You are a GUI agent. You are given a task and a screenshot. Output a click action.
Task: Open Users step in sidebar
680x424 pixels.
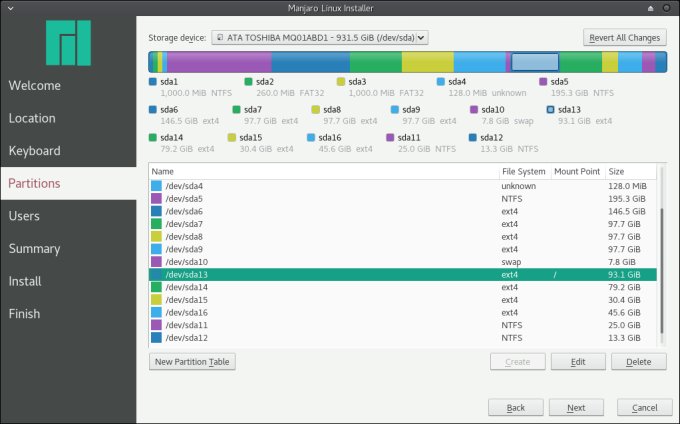click(x=69, y=216)
